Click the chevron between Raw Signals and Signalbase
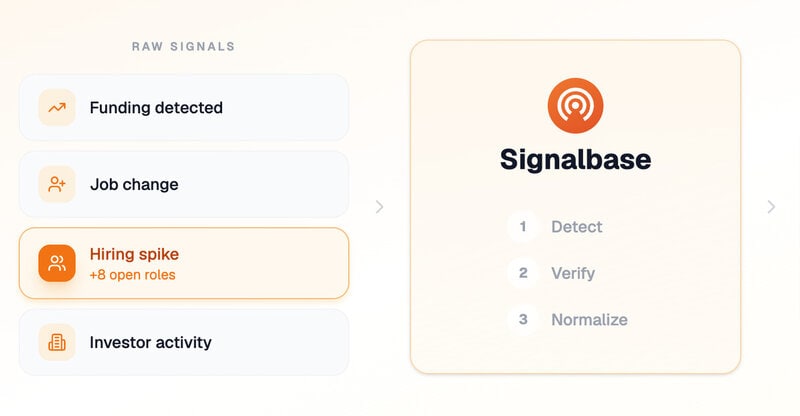Screen dimensions: 800x416 click(x=379, y=207)
